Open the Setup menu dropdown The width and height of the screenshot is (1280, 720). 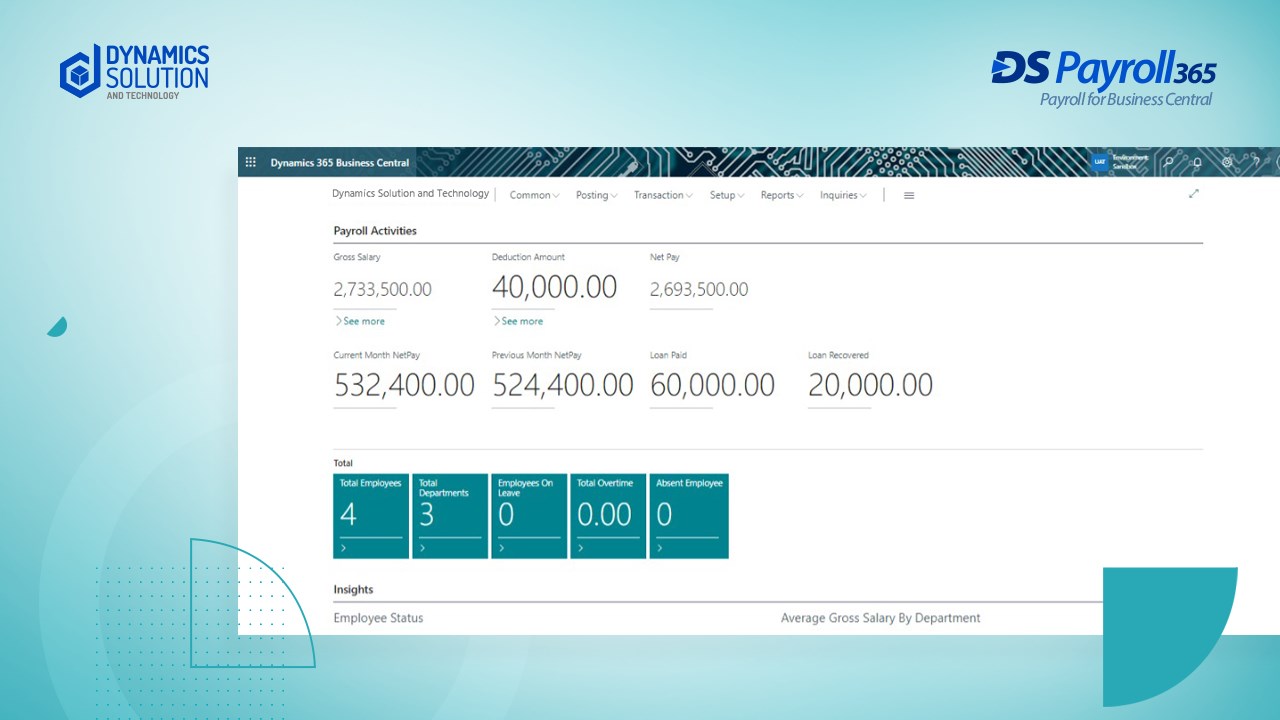click(727, 196)
